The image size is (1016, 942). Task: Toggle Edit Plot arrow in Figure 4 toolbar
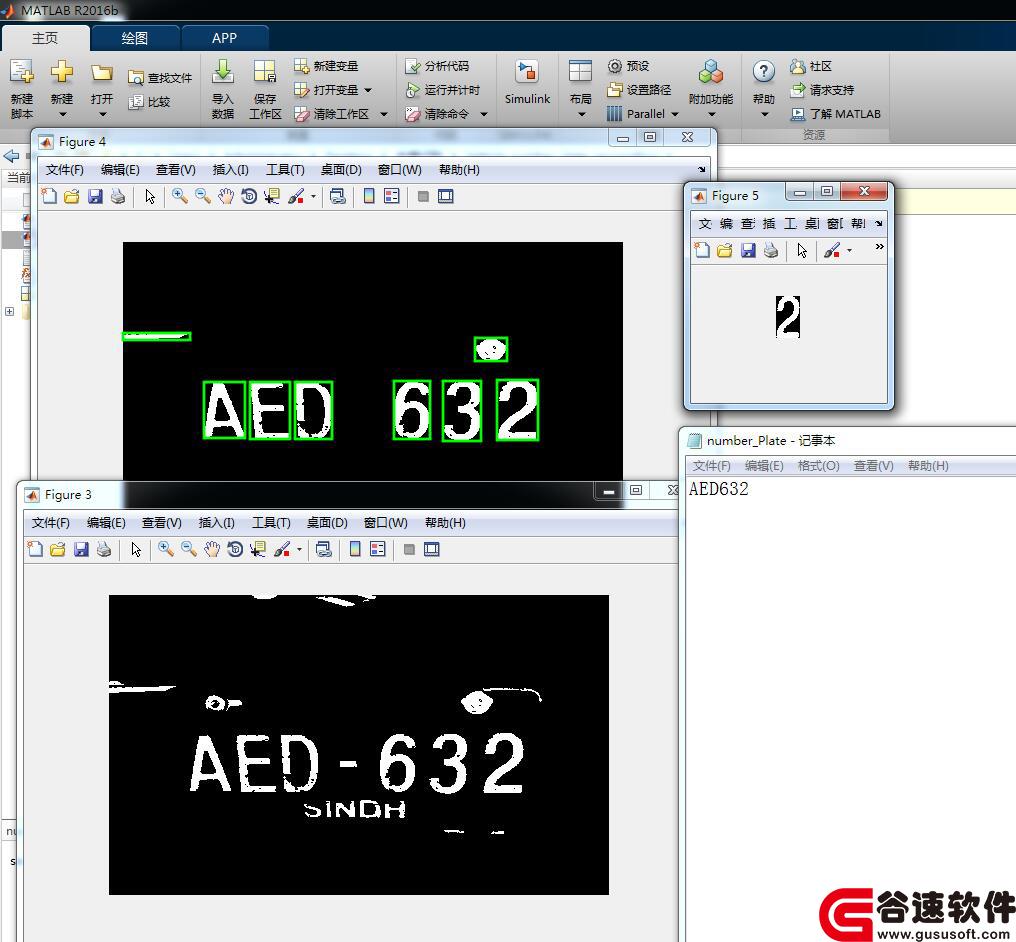tap(150, 196)
